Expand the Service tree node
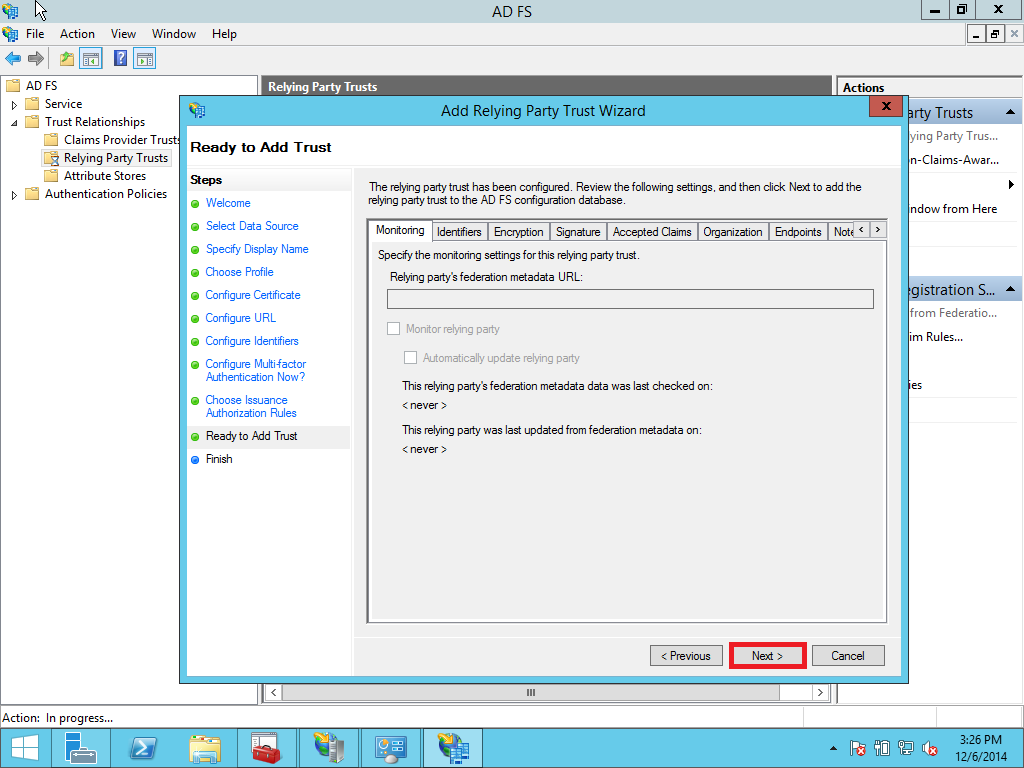The height and width of the screenshot is (768, 1024). [x=14, y=104]
